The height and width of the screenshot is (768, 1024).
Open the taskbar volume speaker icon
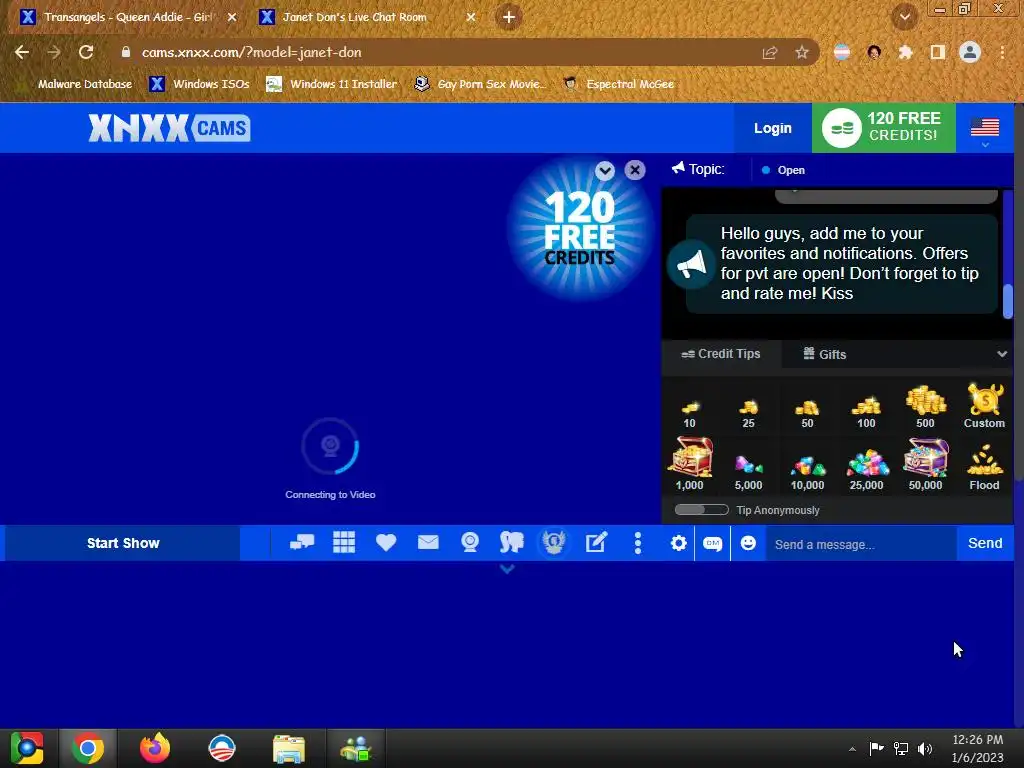tap(925, 748)
